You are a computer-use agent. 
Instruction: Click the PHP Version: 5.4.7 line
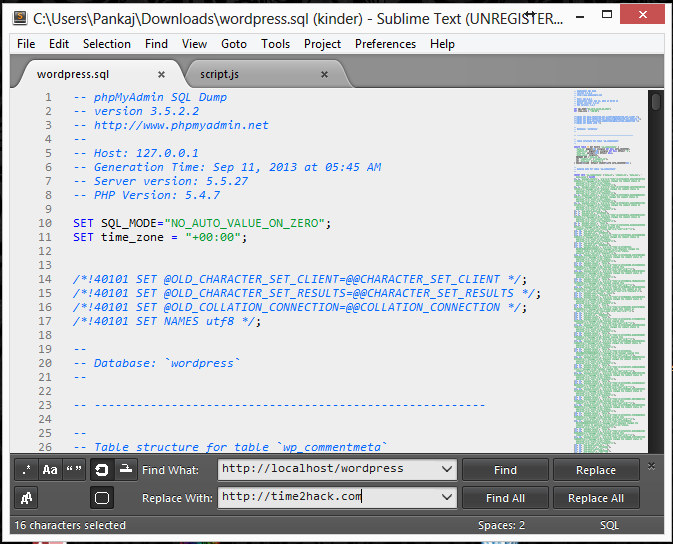pyautogui.click(x=146, y=195)
